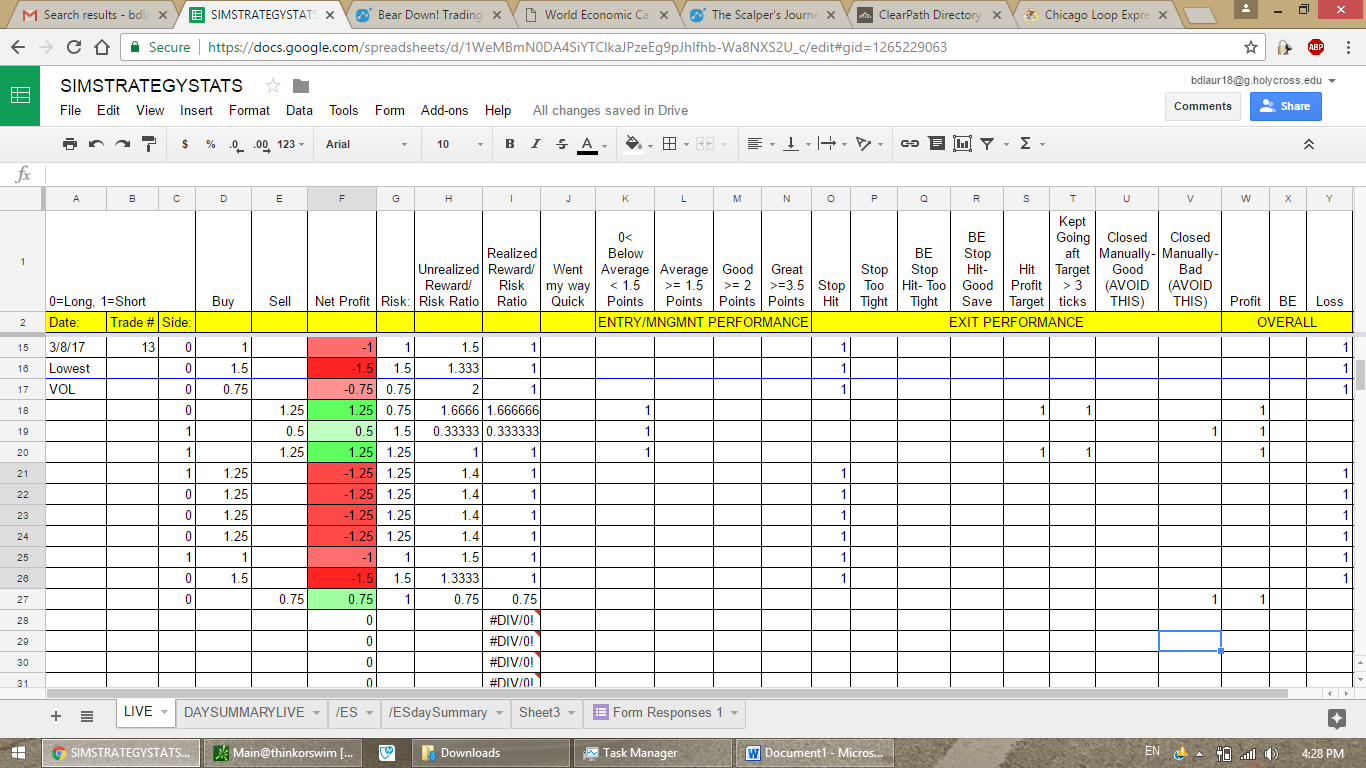Click the blue Share button
Screen dimensions: 1366x768
tap(1285, 106)
